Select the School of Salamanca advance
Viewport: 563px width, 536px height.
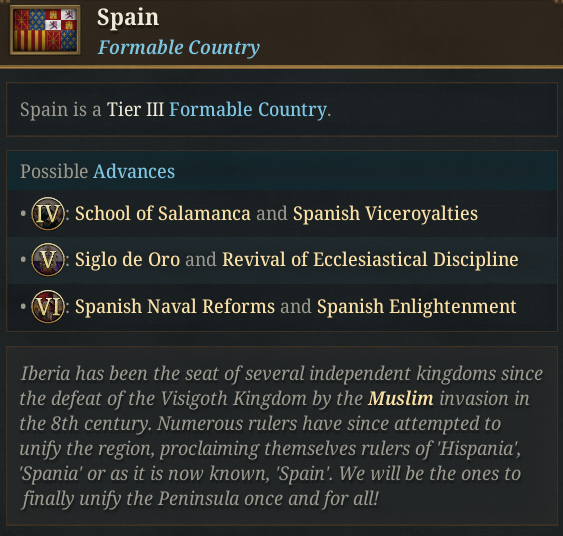(x=163, y=213)
